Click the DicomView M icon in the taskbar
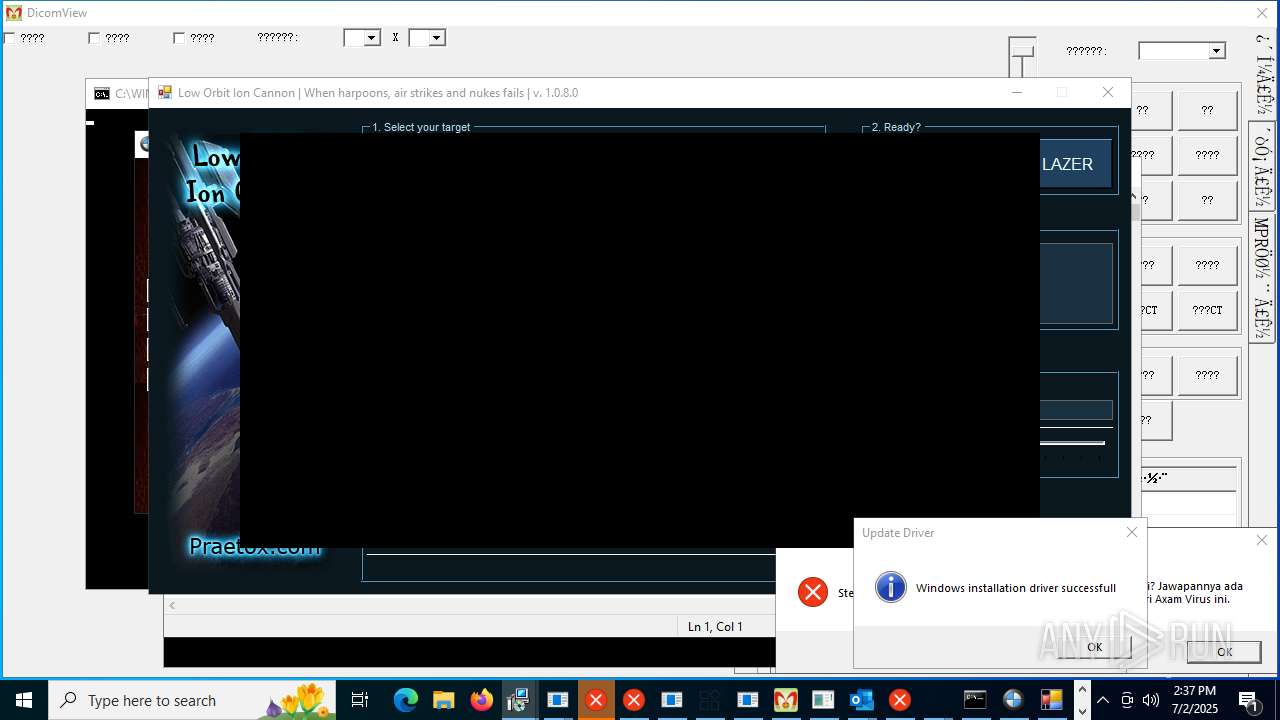The image size is (1280, 720). pos(785,700)
